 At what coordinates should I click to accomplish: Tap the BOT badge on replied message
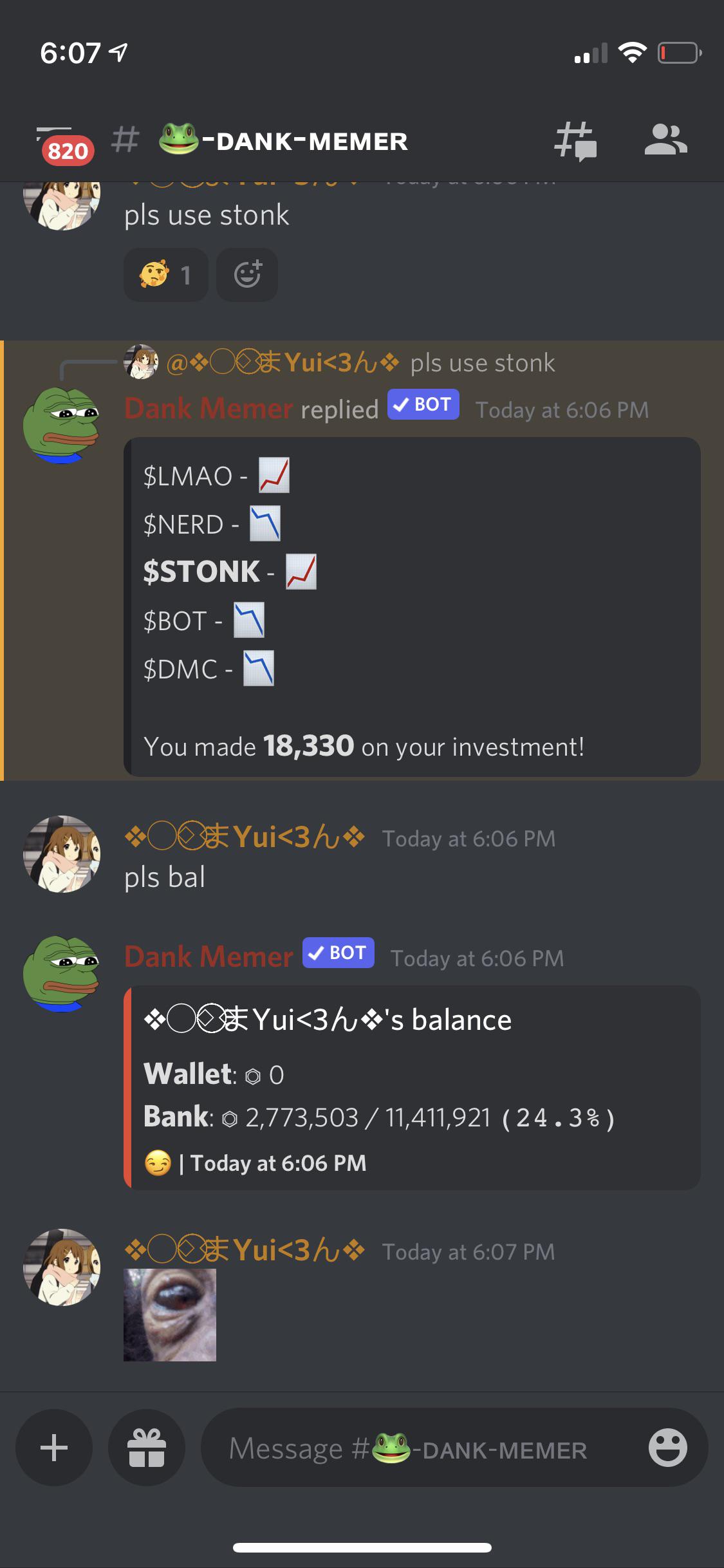pyautogui.click(x=423, y=404)
